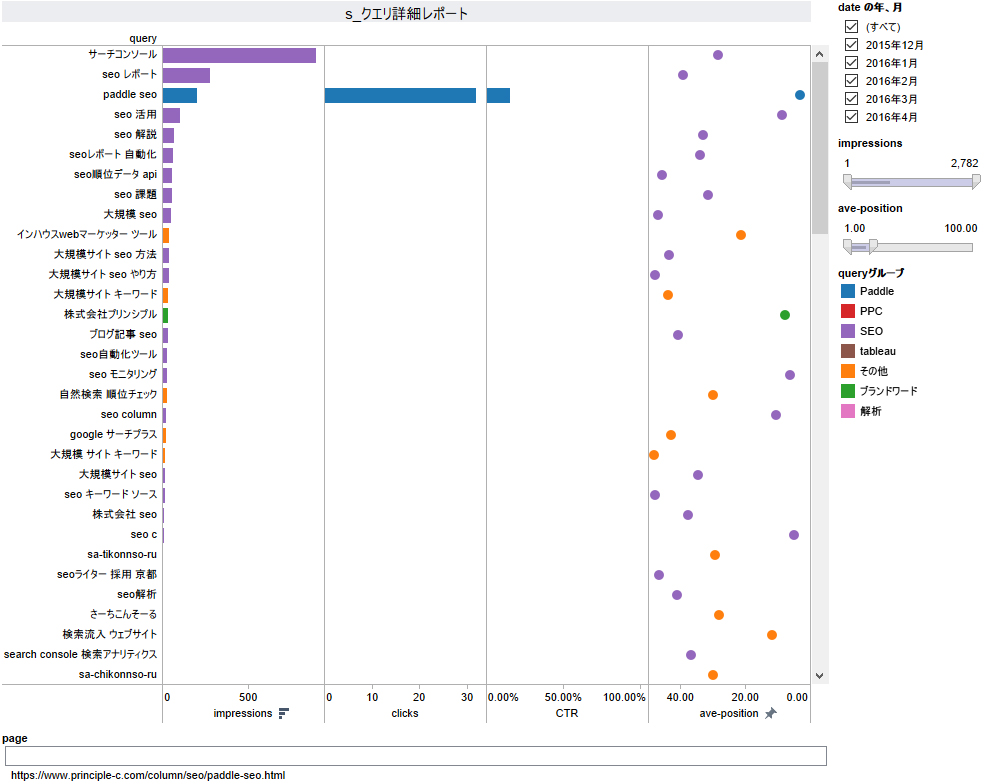Toggle the 2016年4月 date checkbox
The image size is (988, 784).
851,117
